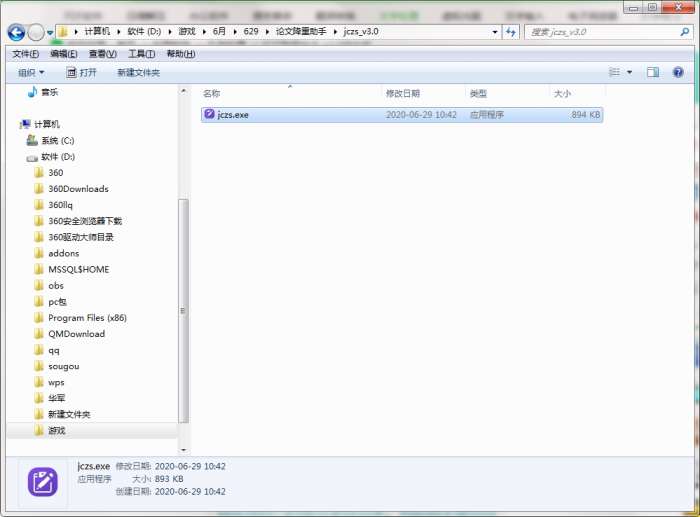Open the 文件(F) menu

click(x=25, y=54)
